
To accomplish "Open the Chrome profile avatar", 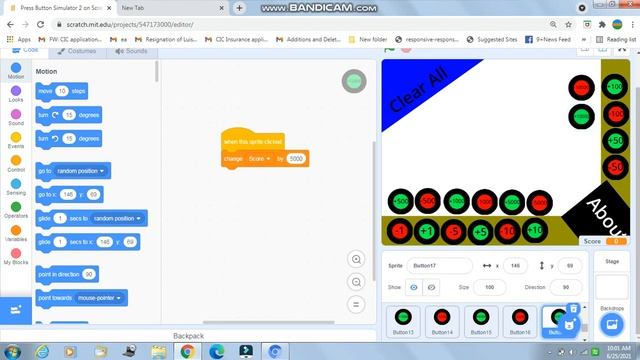I will click(x=617, y=24).
